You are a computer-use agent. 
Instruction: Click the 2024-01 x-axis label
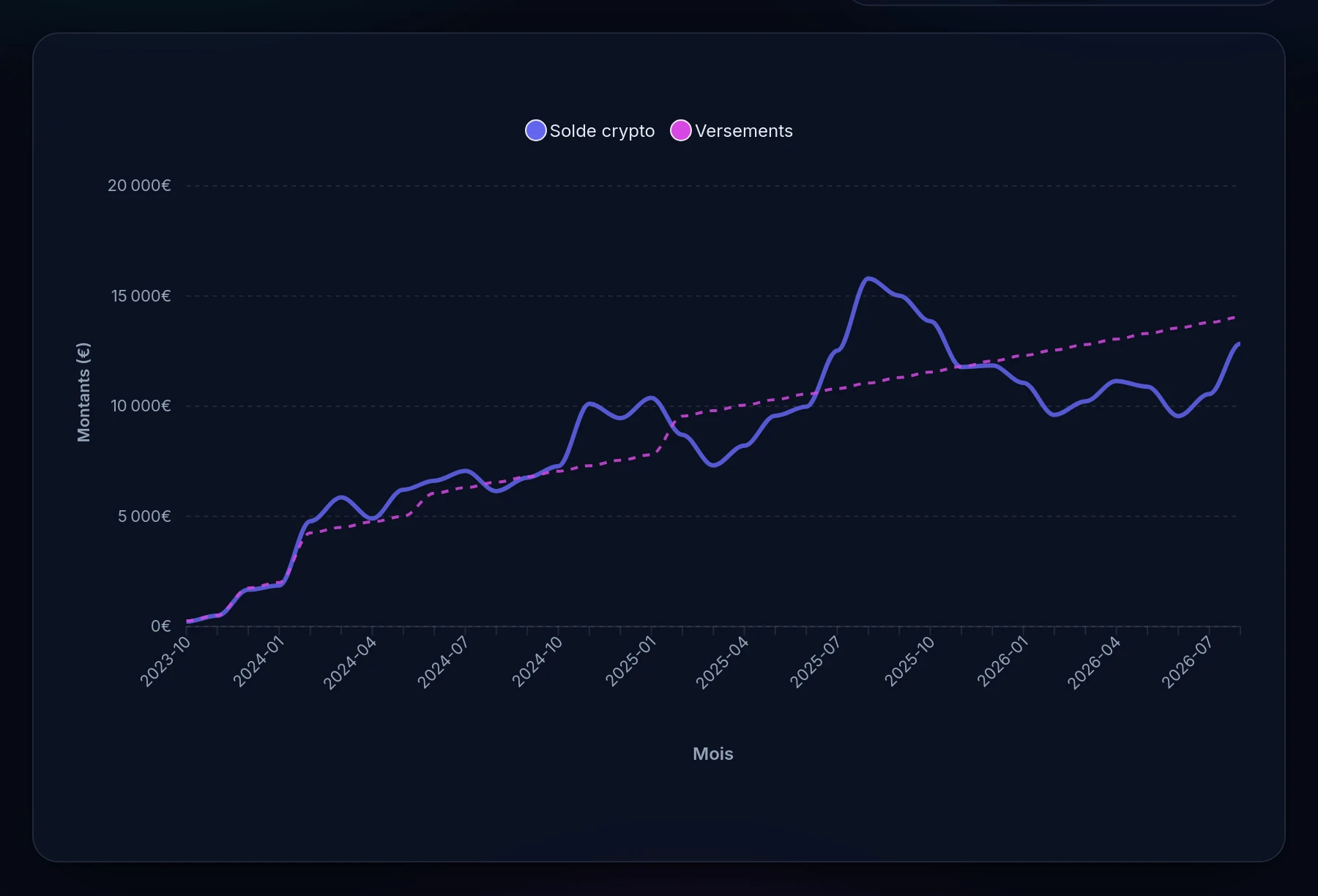(258, 662)
